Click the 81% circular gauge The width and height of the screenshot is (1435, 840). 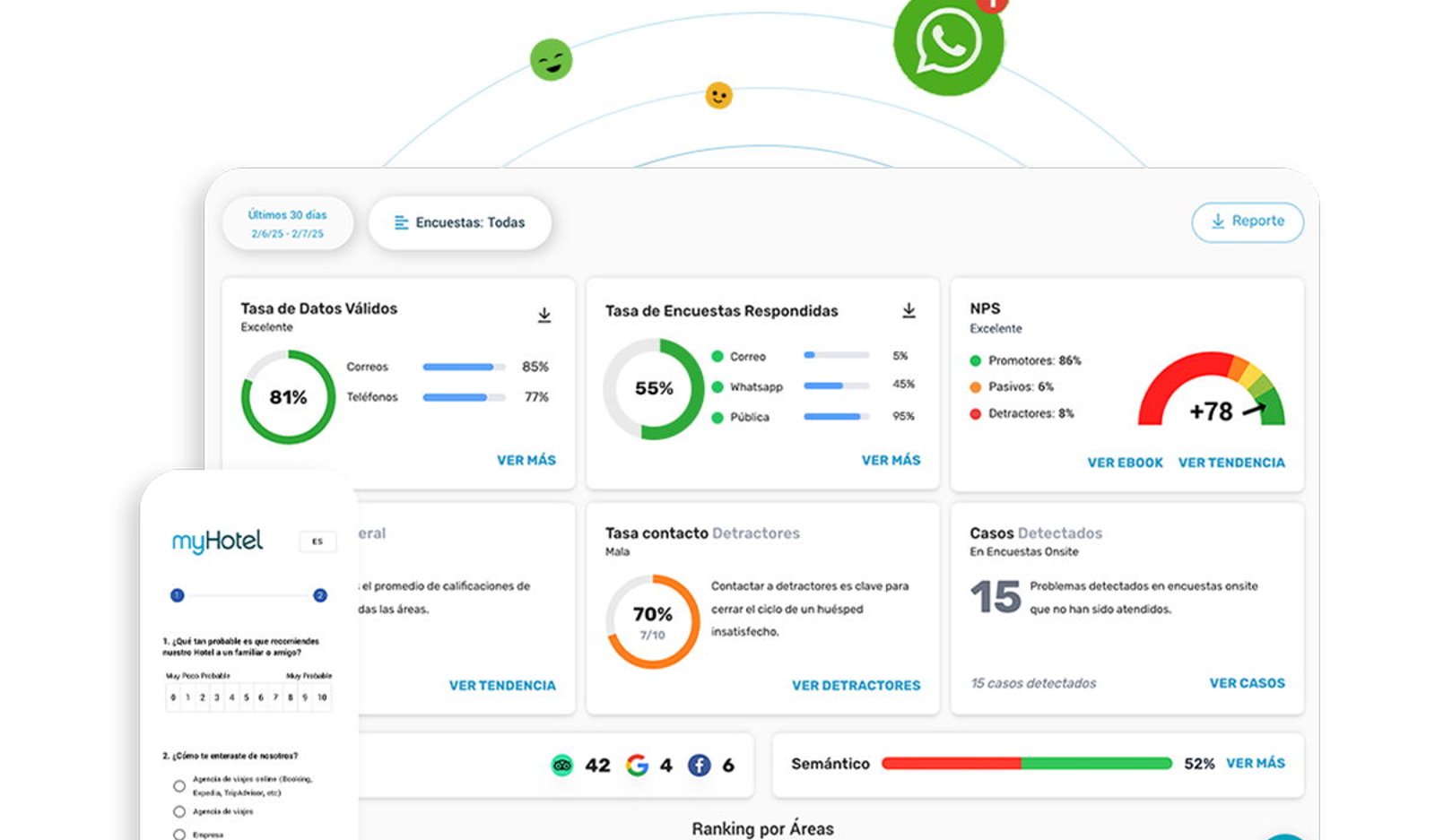click(x=288, y=397)
